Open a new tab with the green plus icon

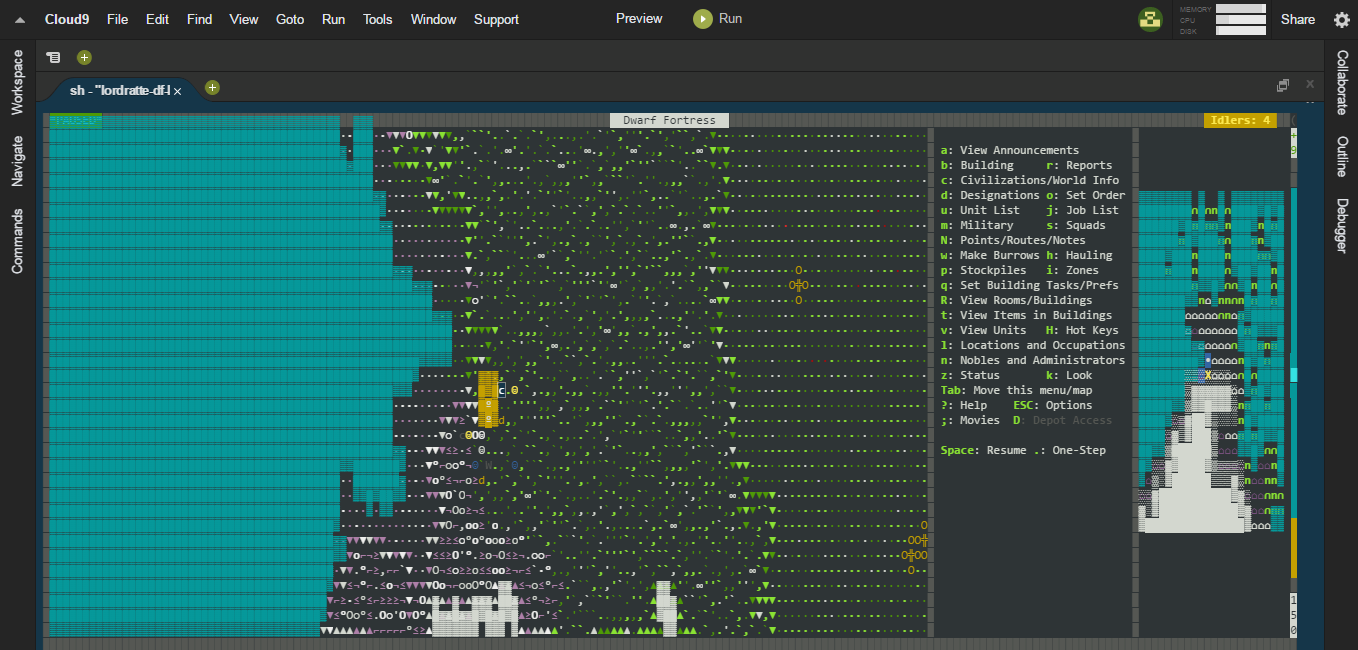click(x=84, y=57)
